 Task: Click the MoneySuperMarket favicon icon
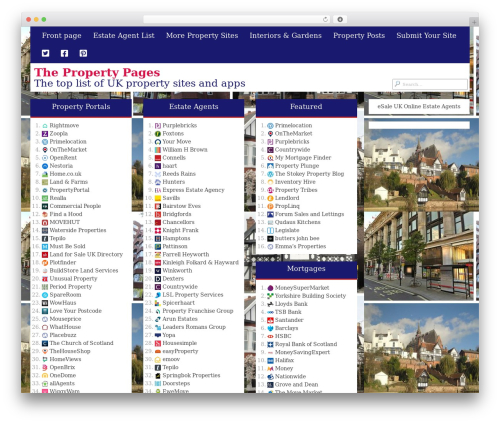271,288
